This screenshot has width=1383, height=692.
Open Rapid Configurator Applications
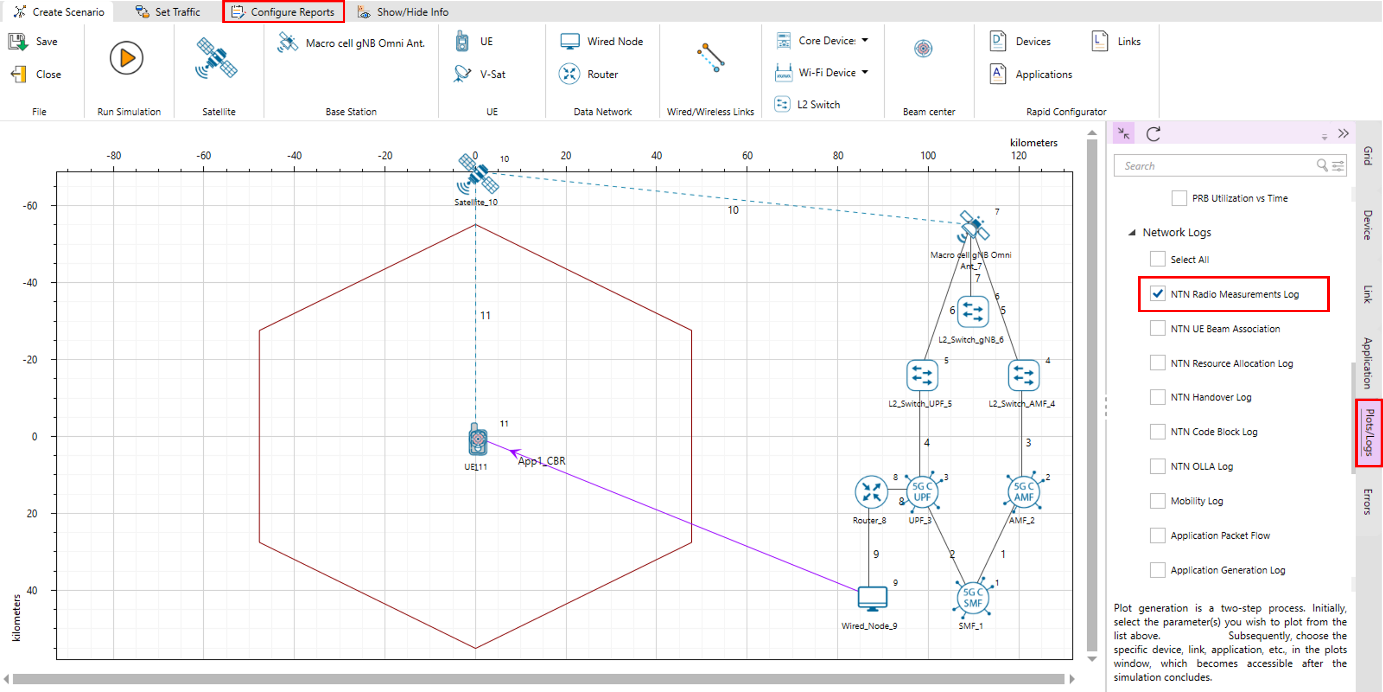tap(1031, 74)
